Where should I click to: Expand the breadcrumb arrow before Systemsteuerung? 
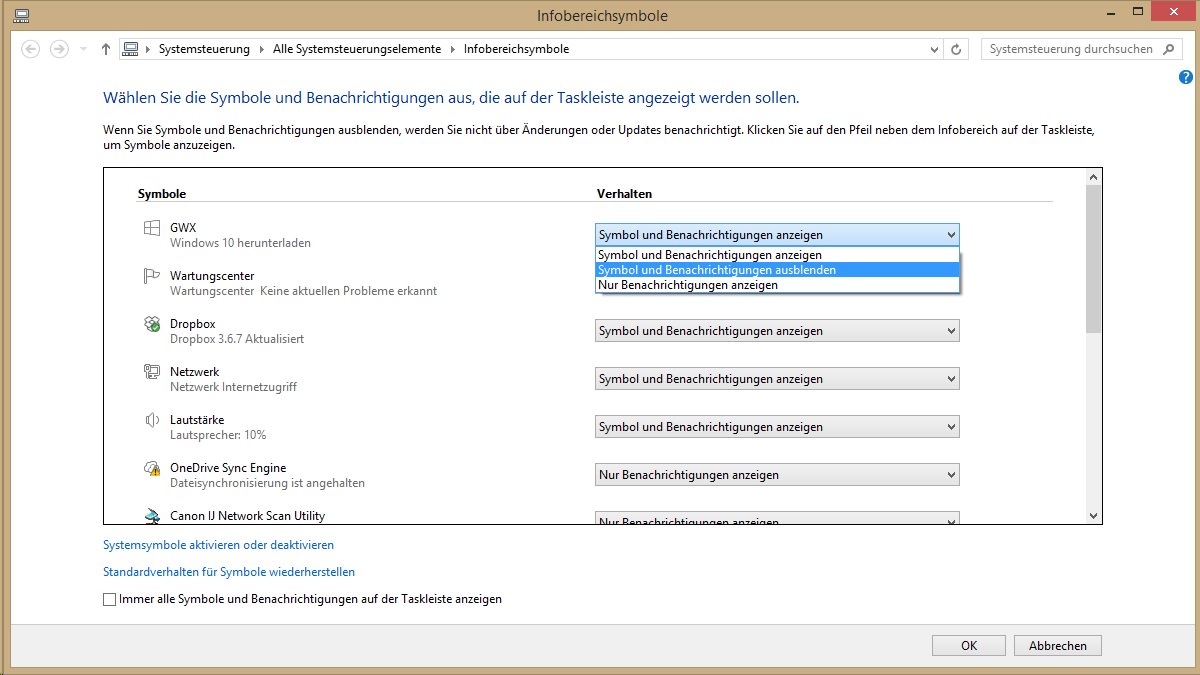point(148,49)
